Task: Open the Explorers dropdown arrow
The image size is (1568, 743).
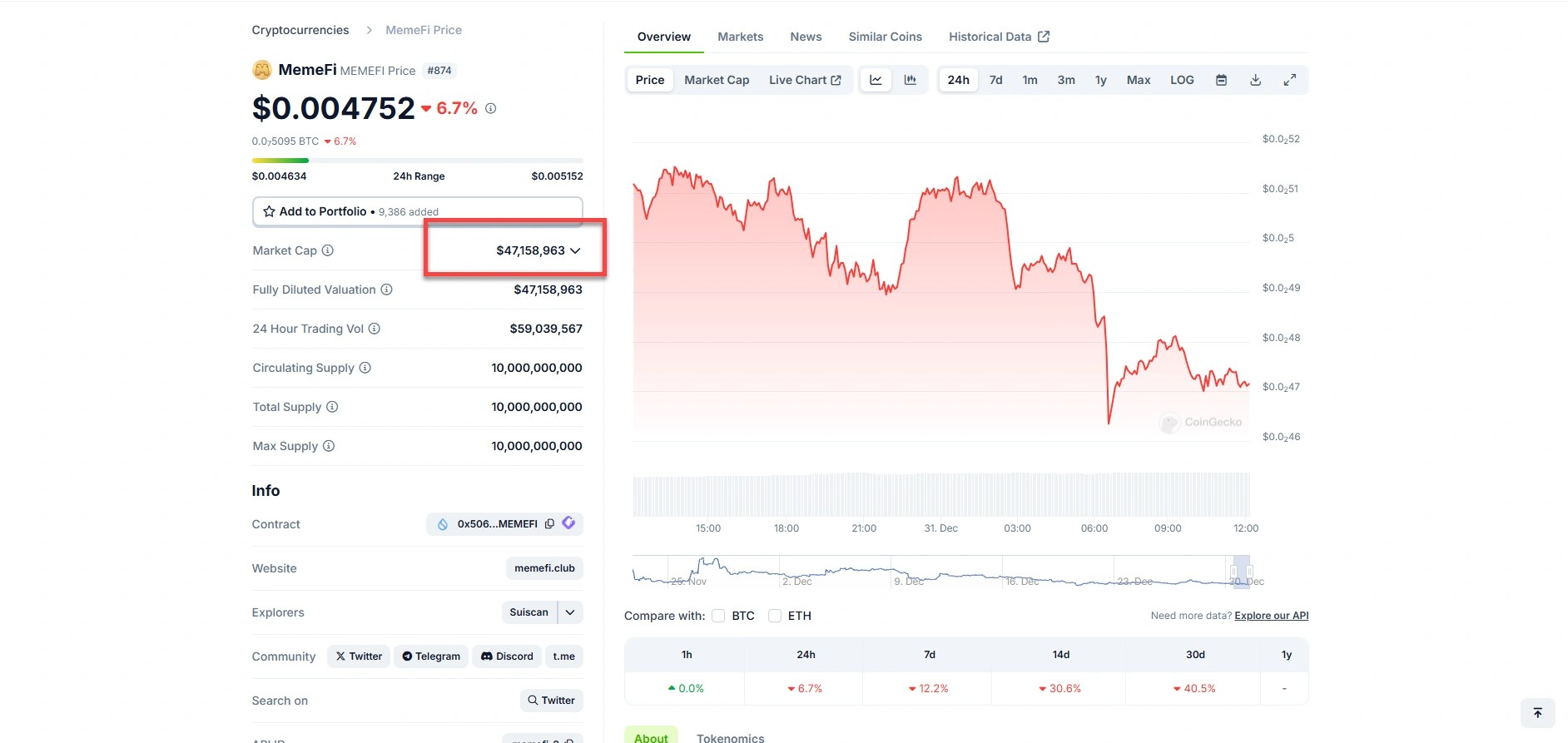Action: 570,612
